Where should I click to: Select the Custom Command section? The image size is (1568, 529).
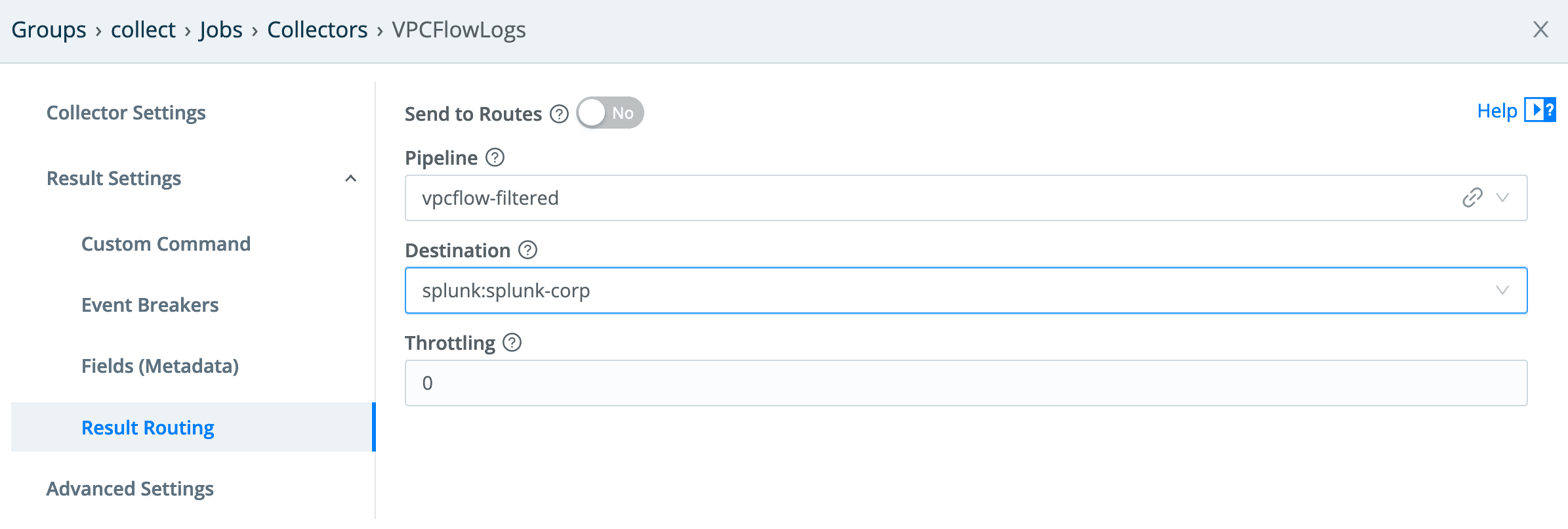click(166, 244)
